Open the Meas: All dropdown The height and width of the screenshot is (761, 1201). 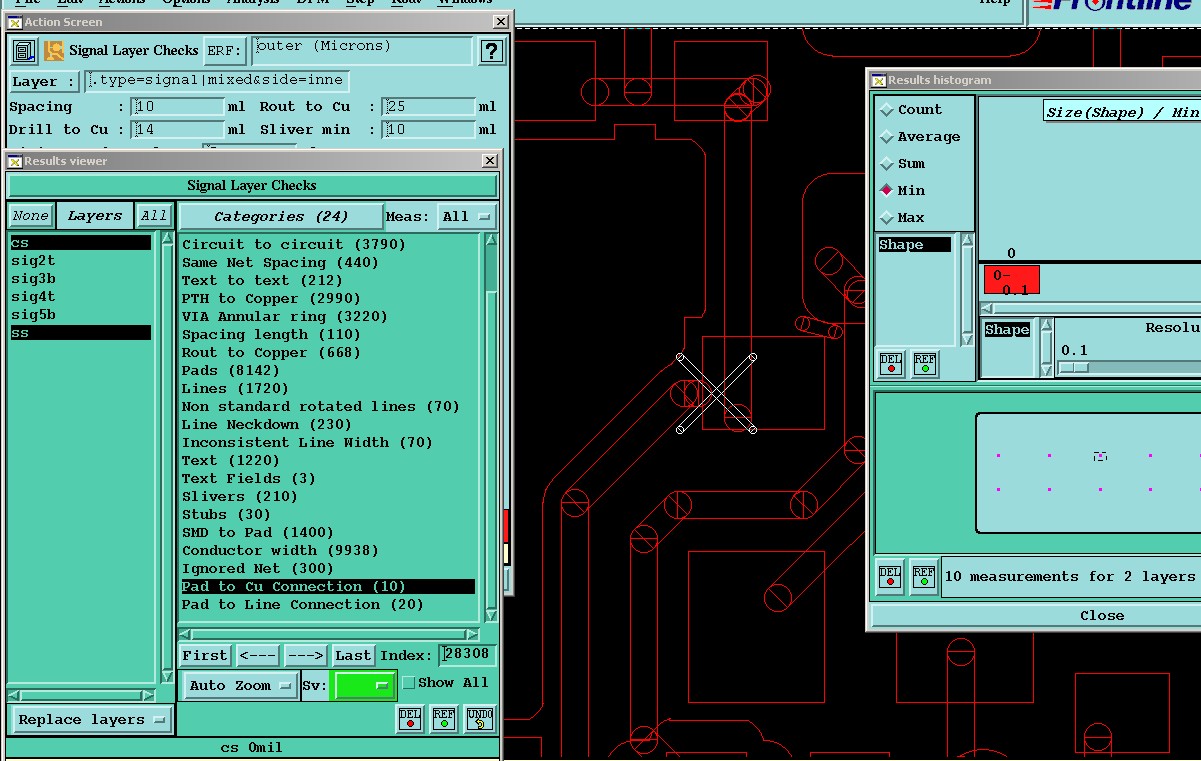point(468,216)
